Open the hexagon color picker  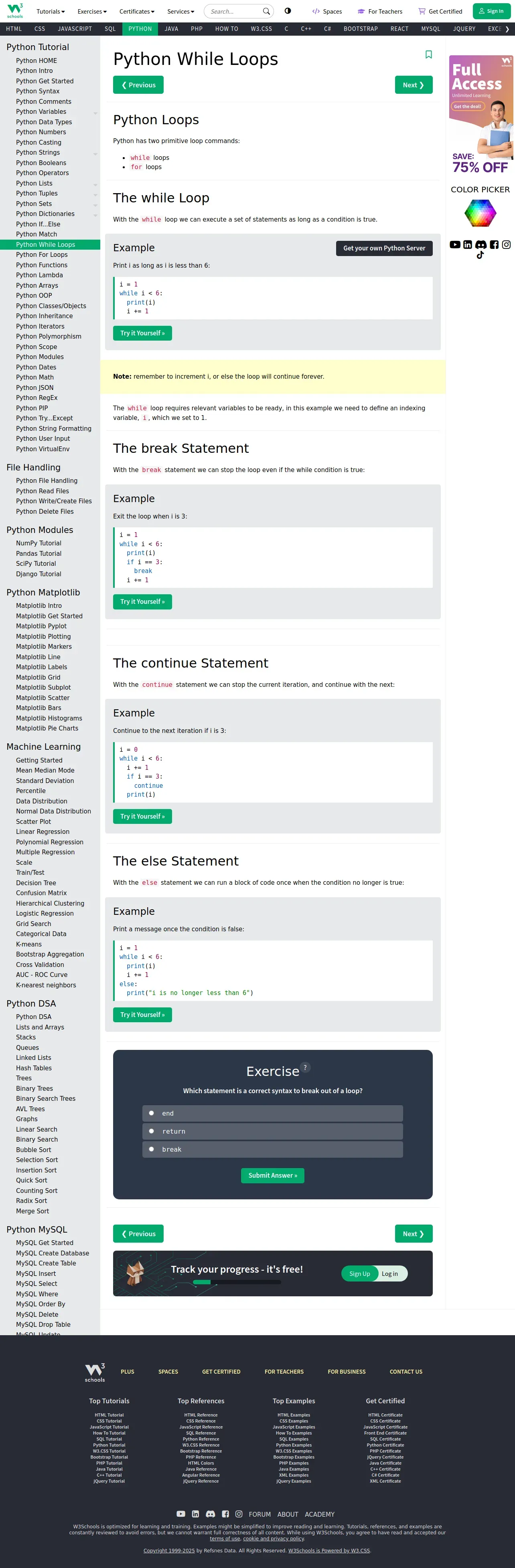[480, 213]
